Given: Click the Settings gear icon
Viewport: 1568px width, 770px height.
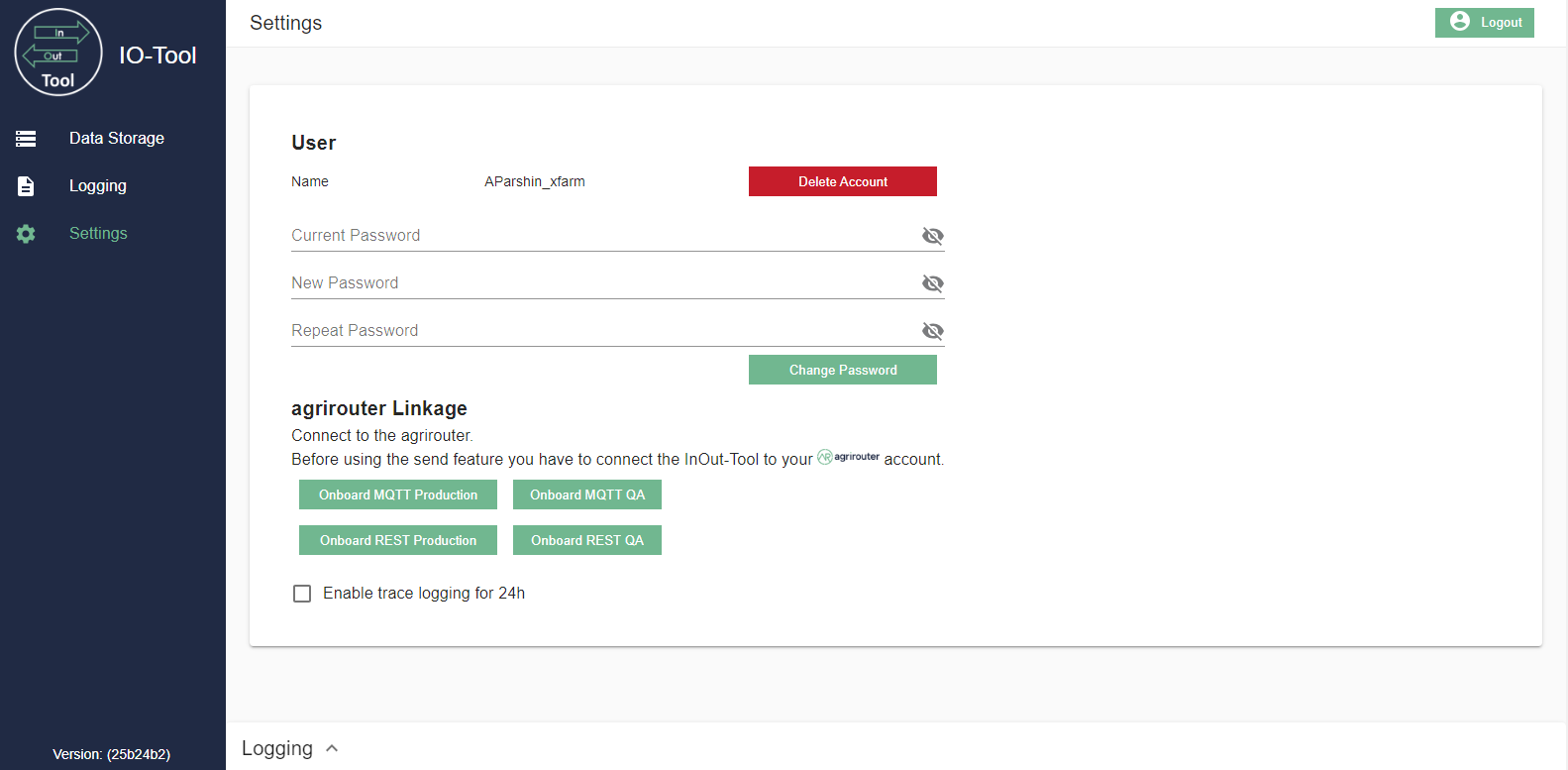Looking at the screenshot, I should tap(26, 234).
